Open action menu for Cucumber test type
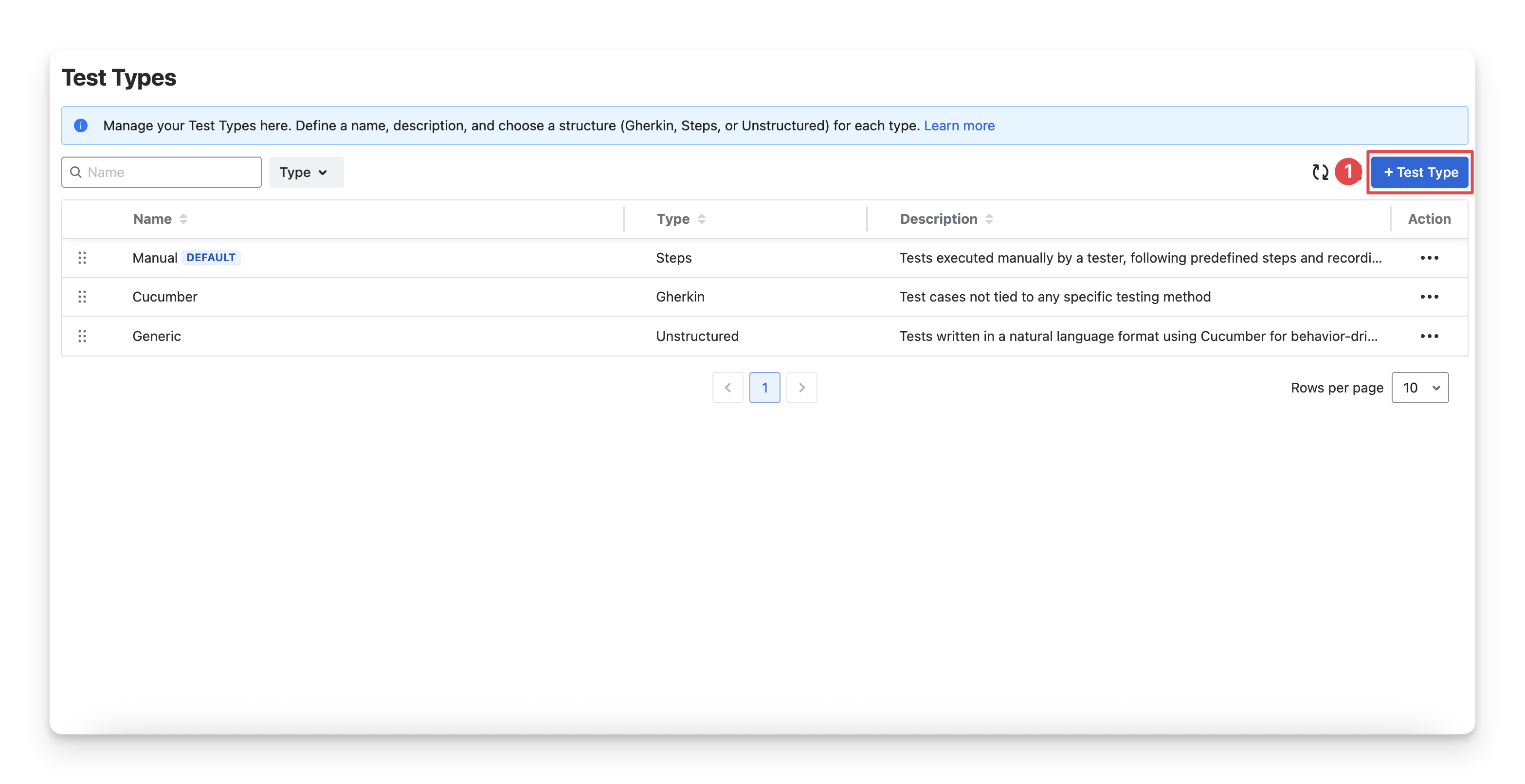 [1429, 297]
